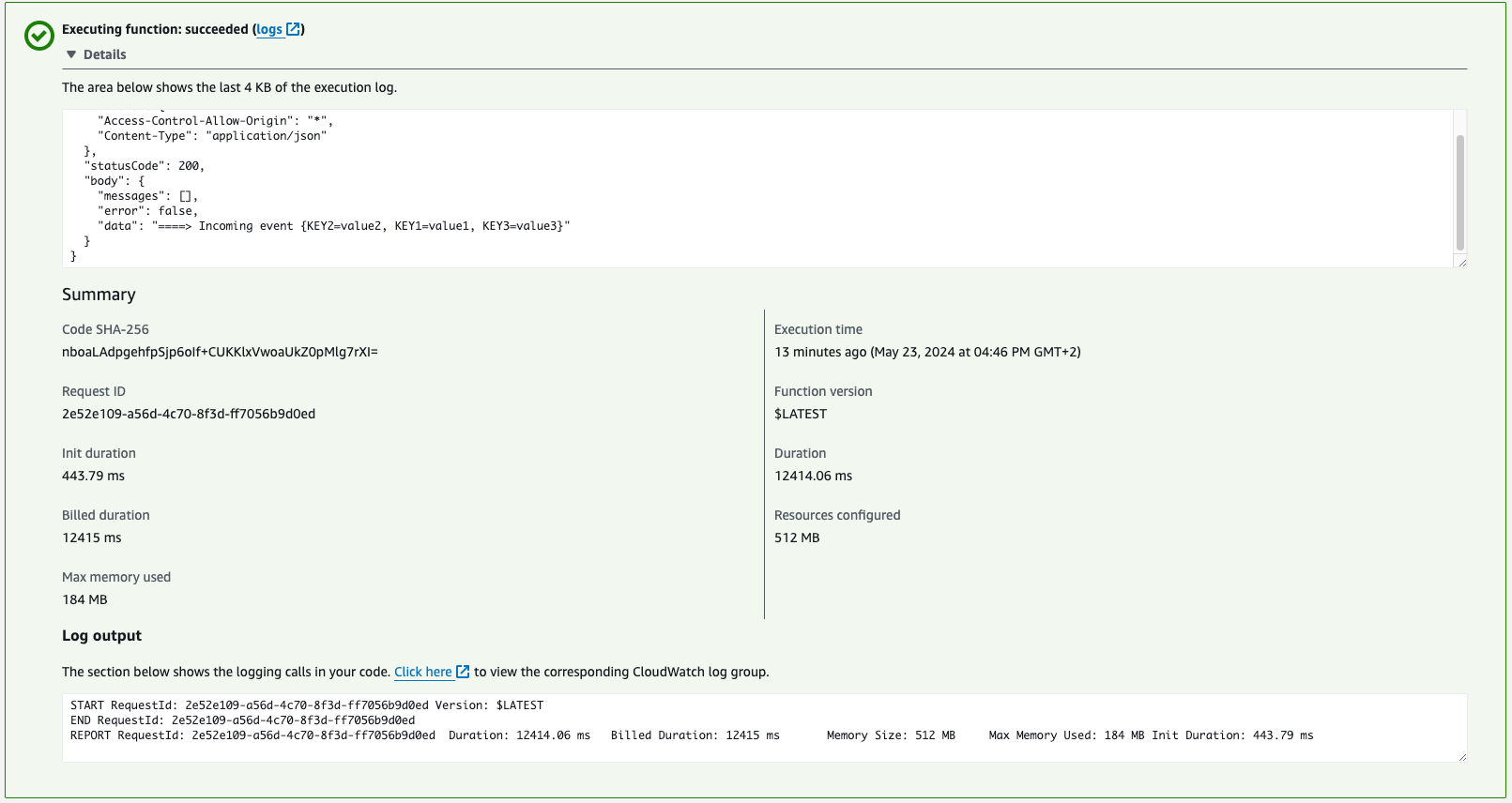Image resolution: width=1512 pixels, height=803 pixels.
Task: Select the Code SHA-256 hash value
Action: point(220,352)
